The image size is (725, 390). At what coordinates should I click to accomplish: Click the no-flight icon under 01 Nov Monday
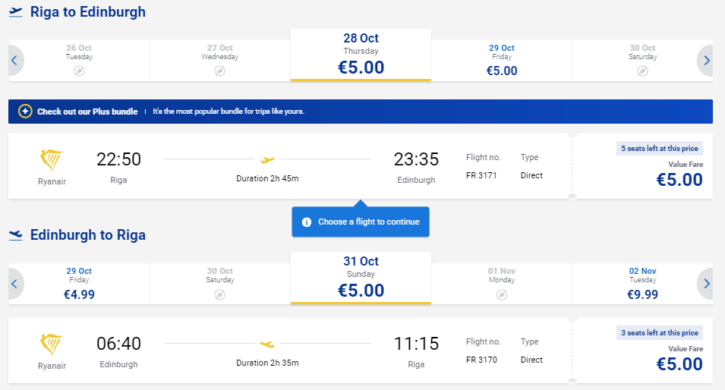point(502,295)
